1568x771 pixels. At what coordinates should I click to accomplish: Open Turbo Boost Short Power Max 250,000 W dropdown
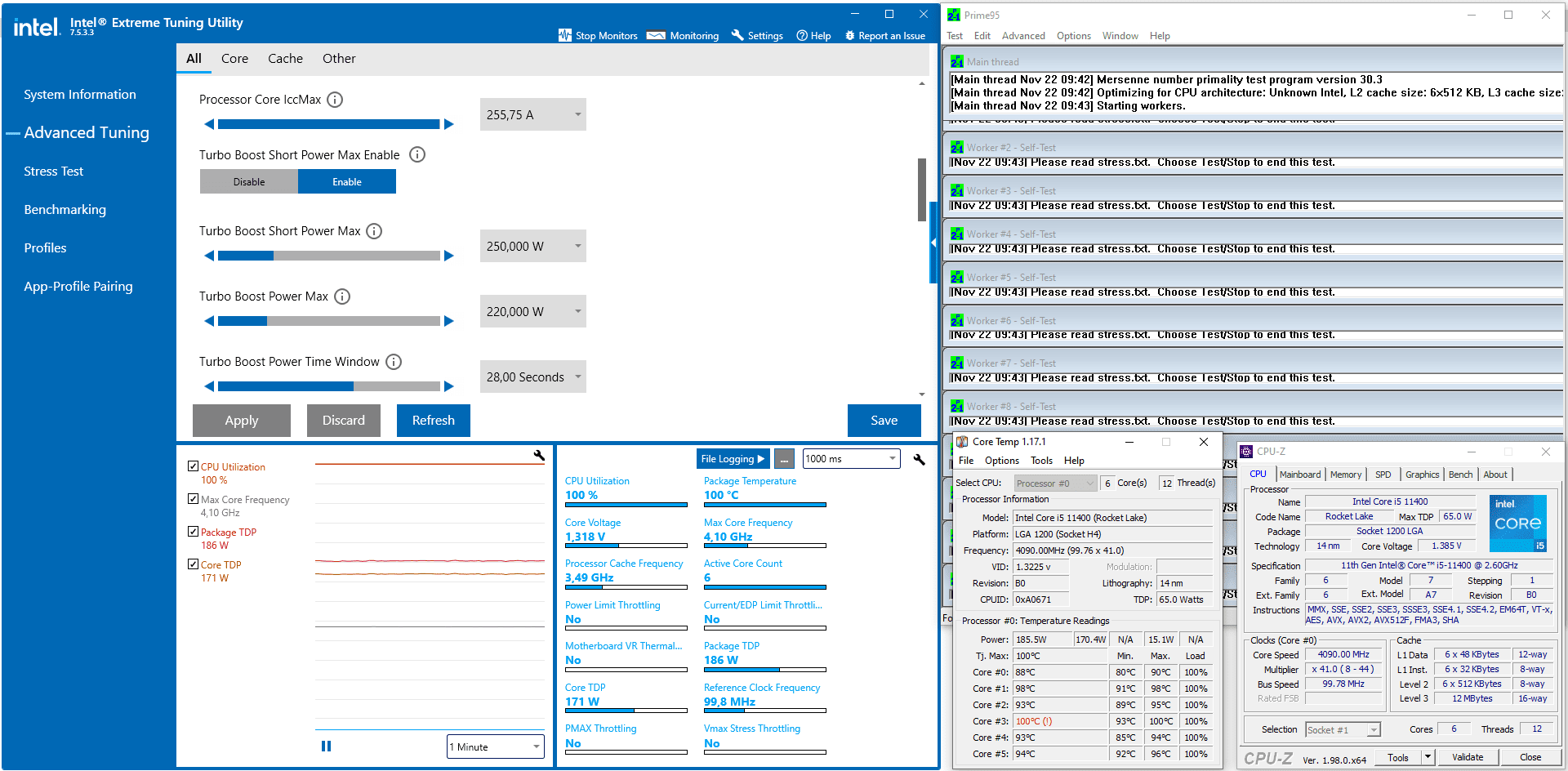tap(533, 246)
